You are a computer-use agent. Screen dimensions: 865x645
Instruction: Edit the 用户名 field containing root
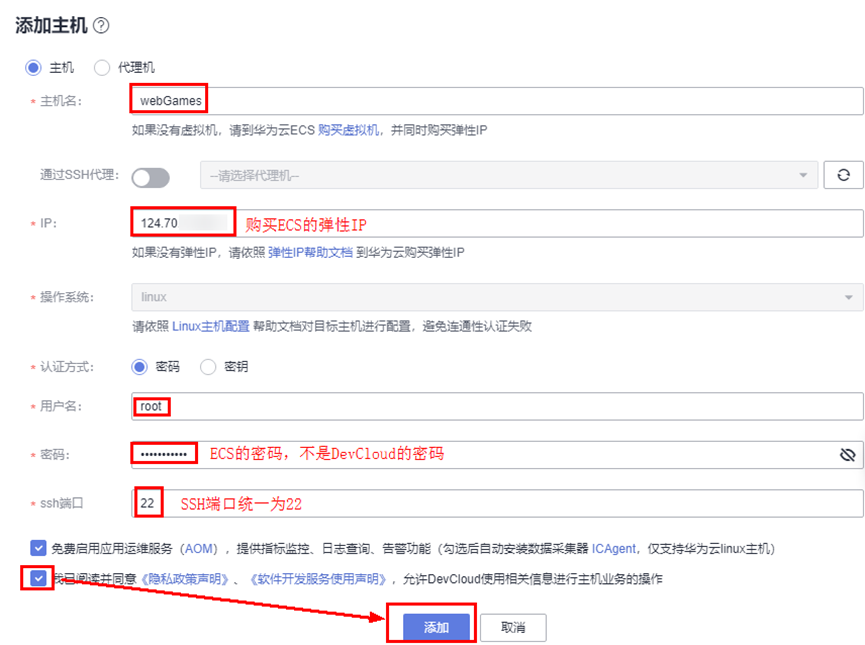tap(497, 407)
